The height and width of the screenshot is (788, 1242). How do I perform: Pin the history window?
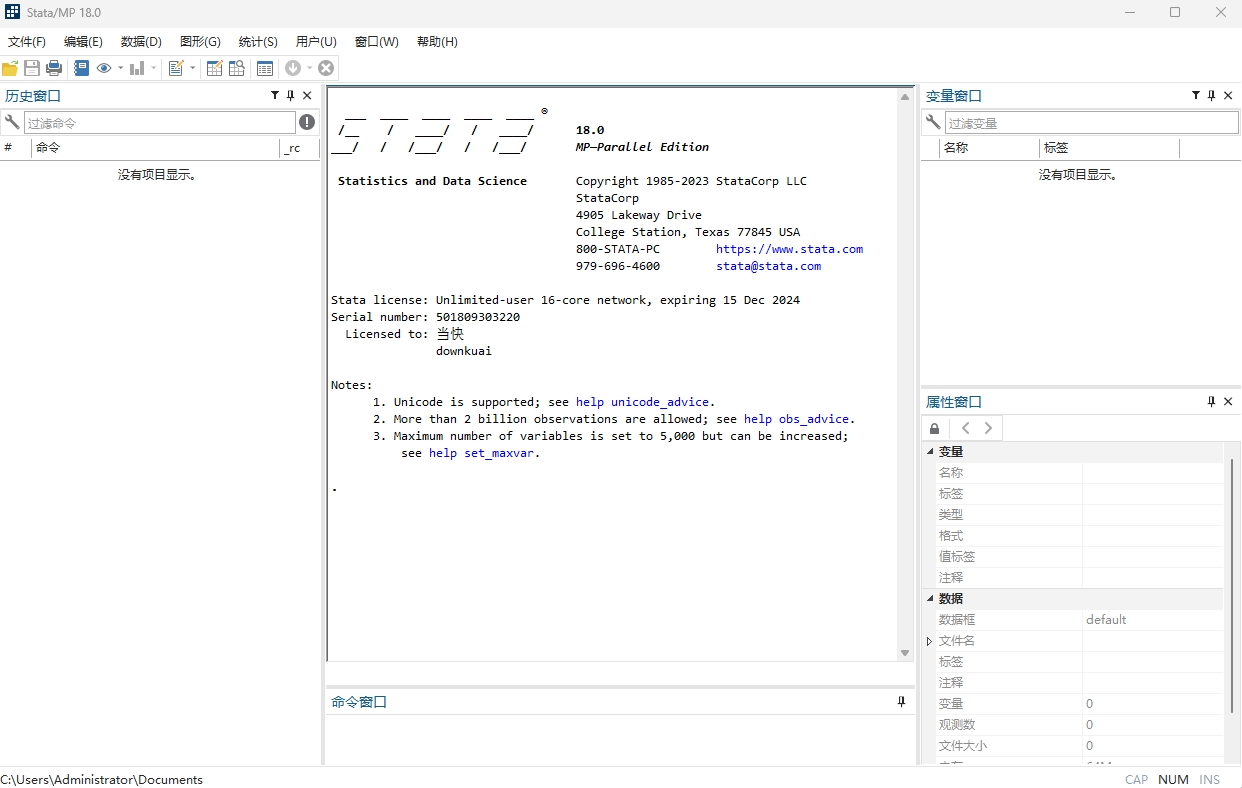point(291,96)
